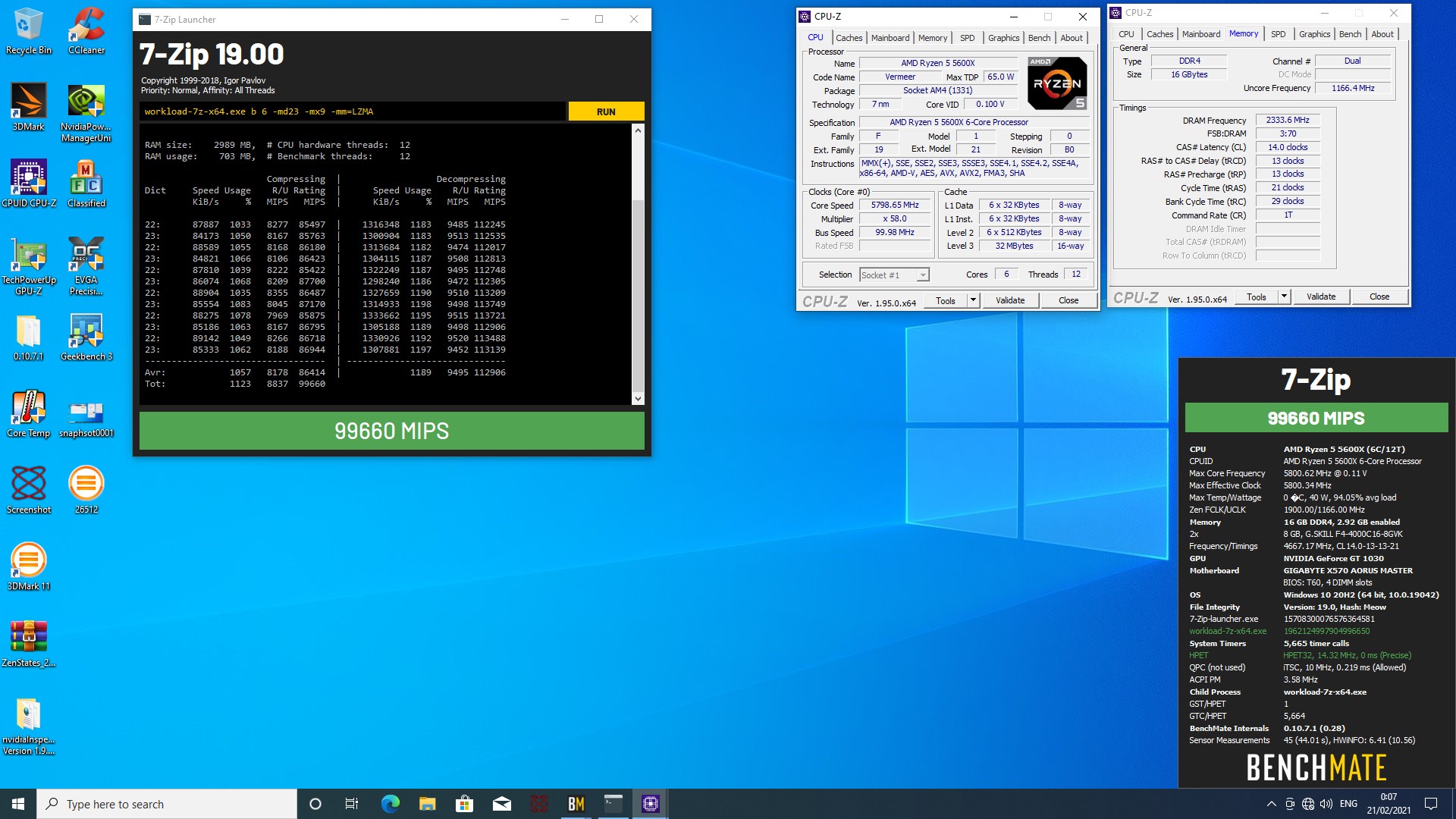Screen dimensions: 1456x819
Task: Switch to the CPU-Z taskbar icon
Action: tap(651, 804)
